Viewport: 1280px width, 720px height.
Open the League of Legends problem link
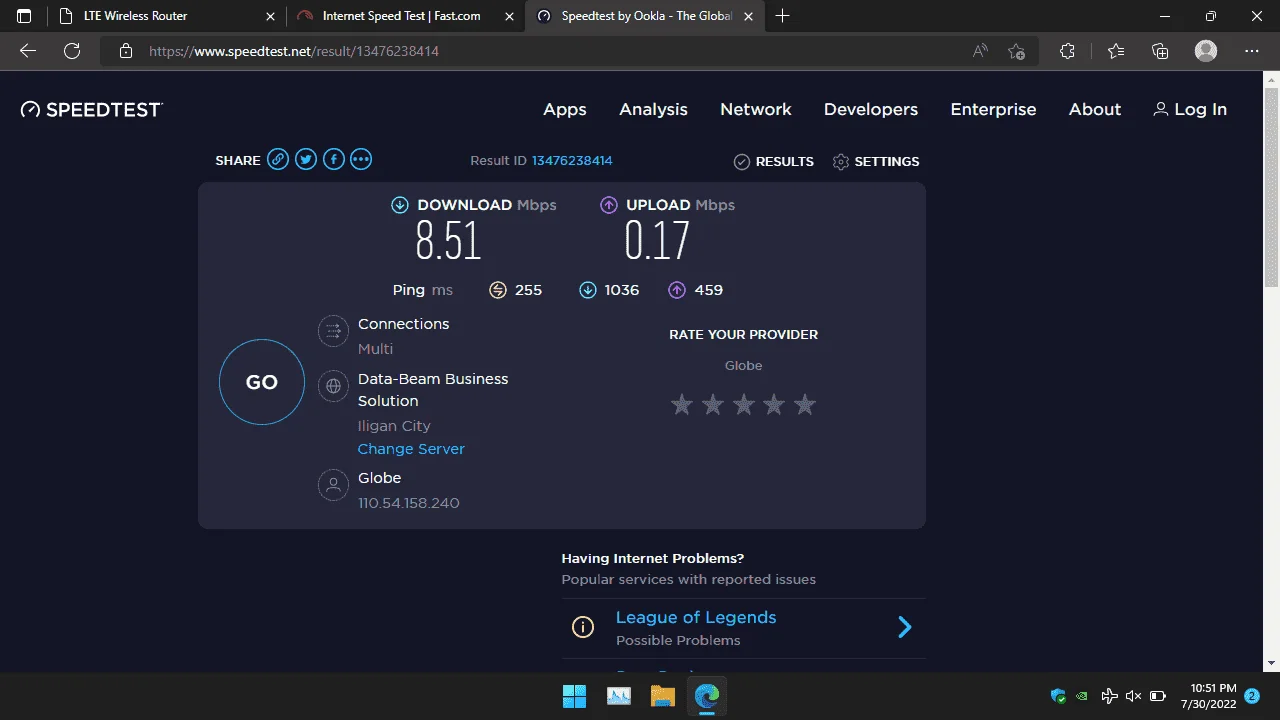point(696,617)
